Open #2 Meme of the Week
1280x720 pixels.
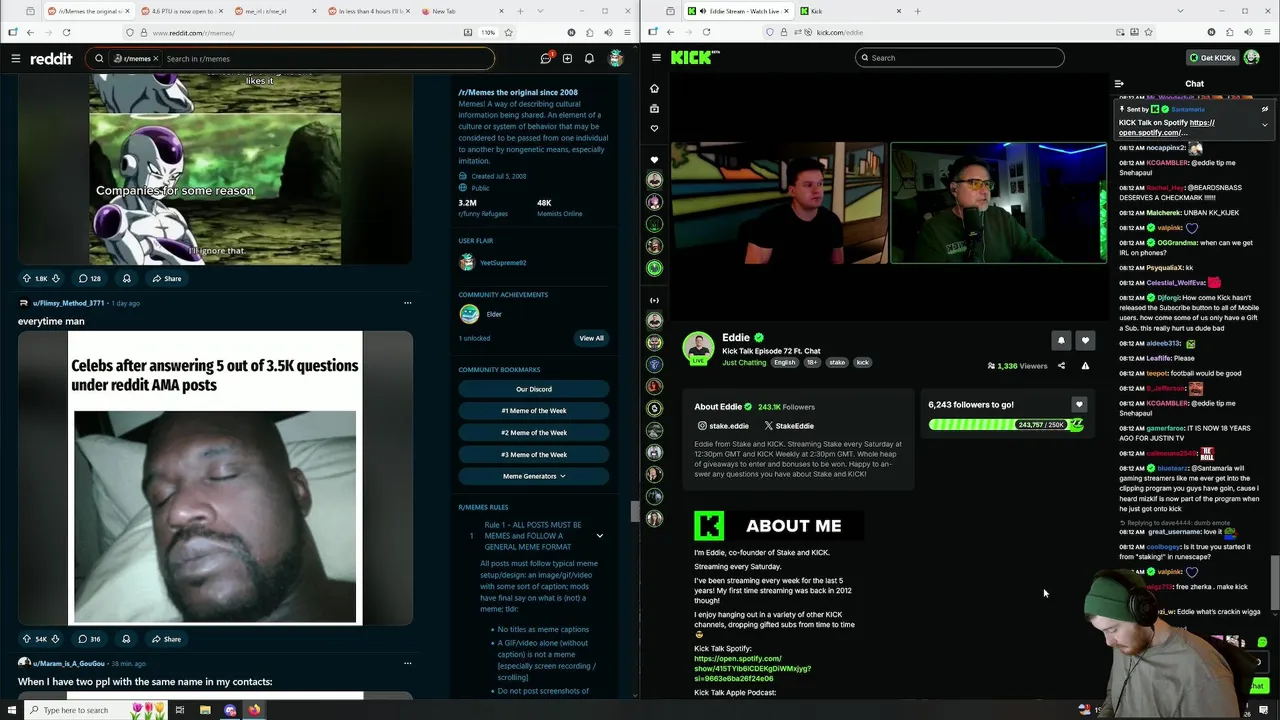(533, 433)
